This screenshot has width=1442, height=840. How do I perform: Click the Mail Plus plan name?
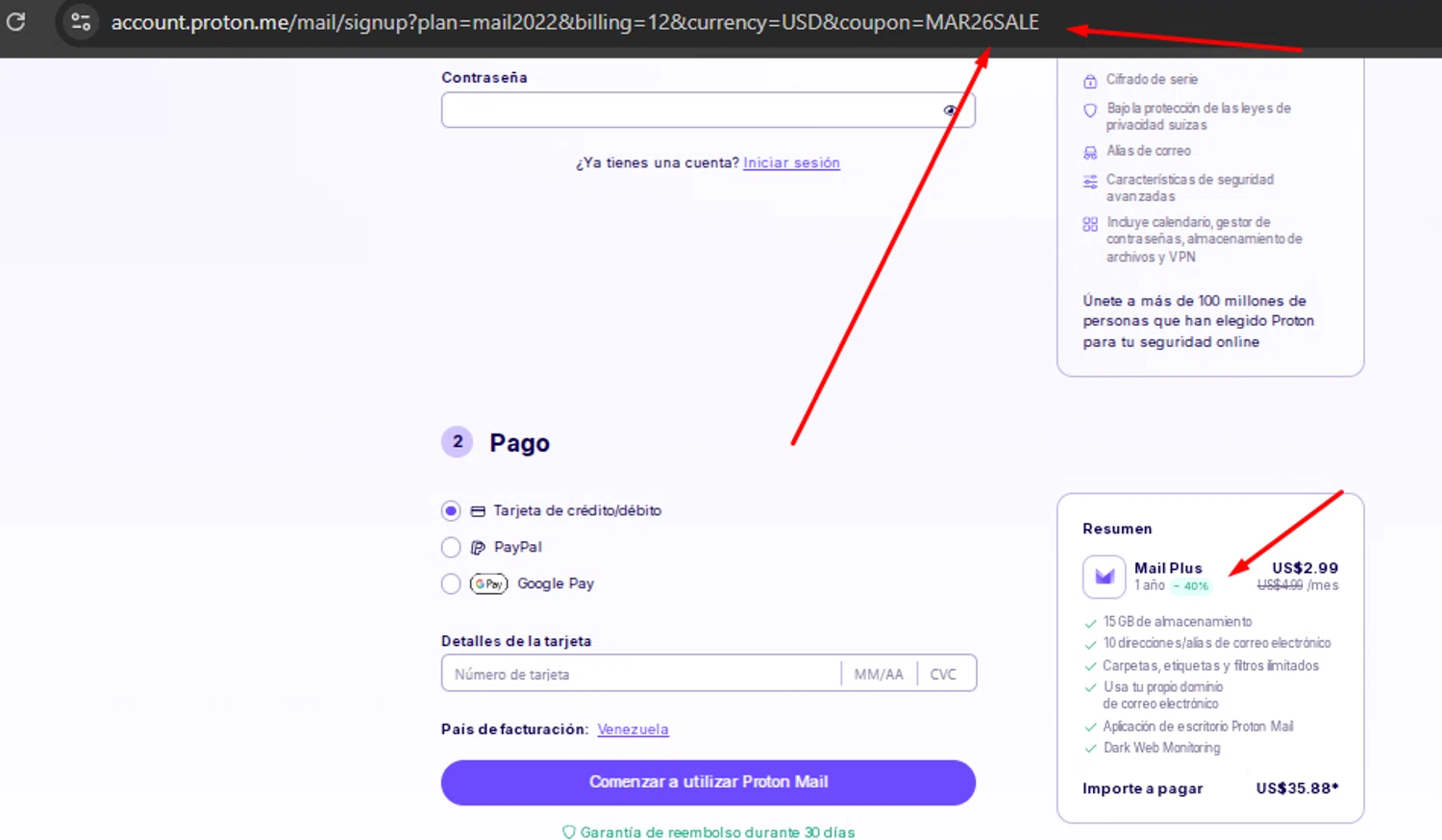point(1168,568)
